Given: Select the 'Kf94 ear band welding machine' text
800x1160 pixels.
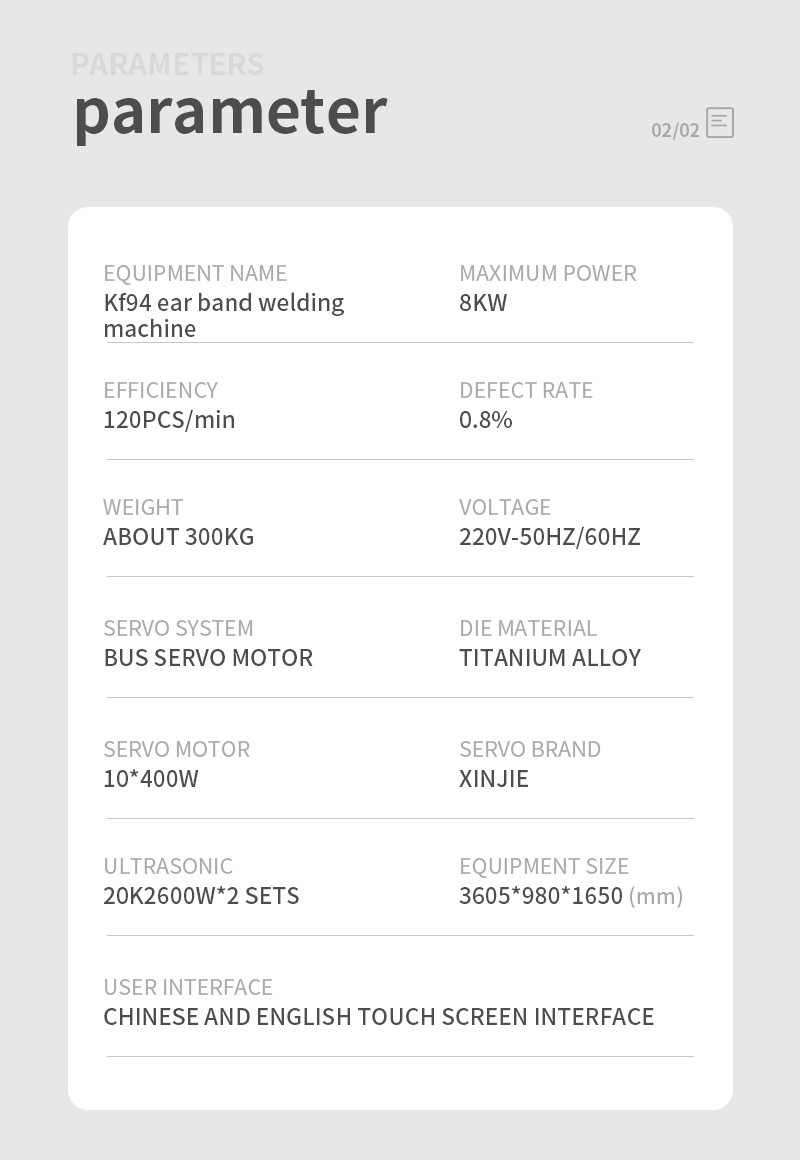Looking at the screenshot, I should coord(223,315).
